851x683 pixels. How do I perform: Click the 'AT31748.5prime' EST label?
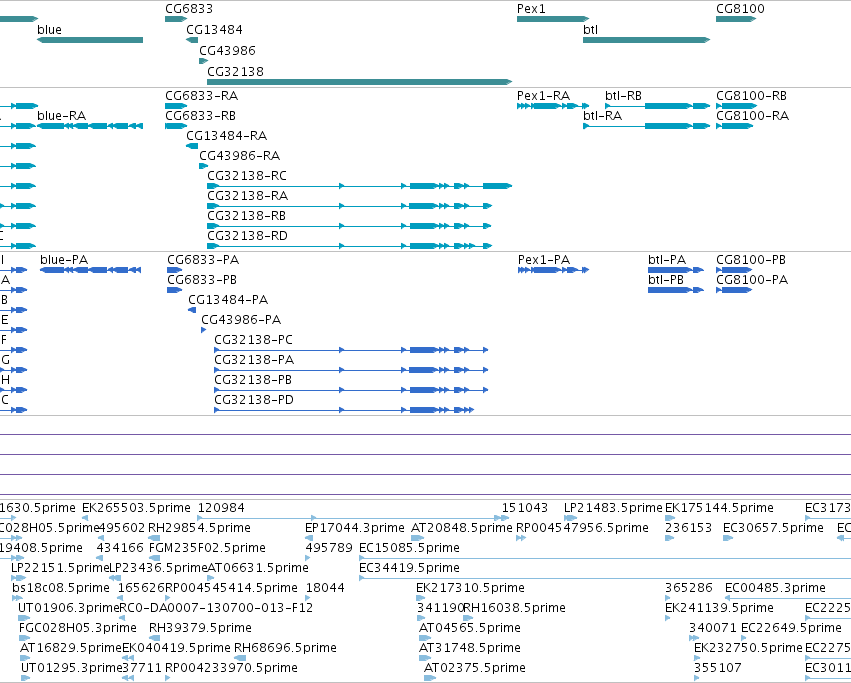point(470,649)
